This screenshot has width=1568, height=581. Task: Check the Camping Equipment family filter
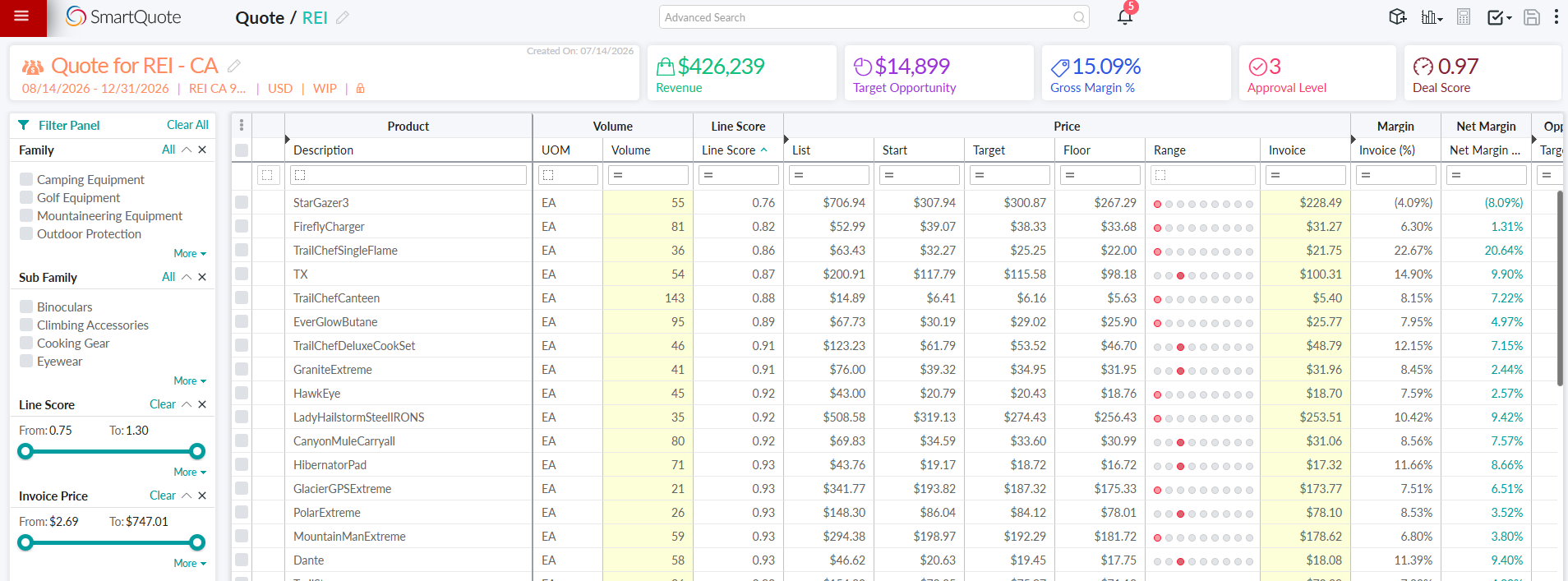(x=26, y=179)
